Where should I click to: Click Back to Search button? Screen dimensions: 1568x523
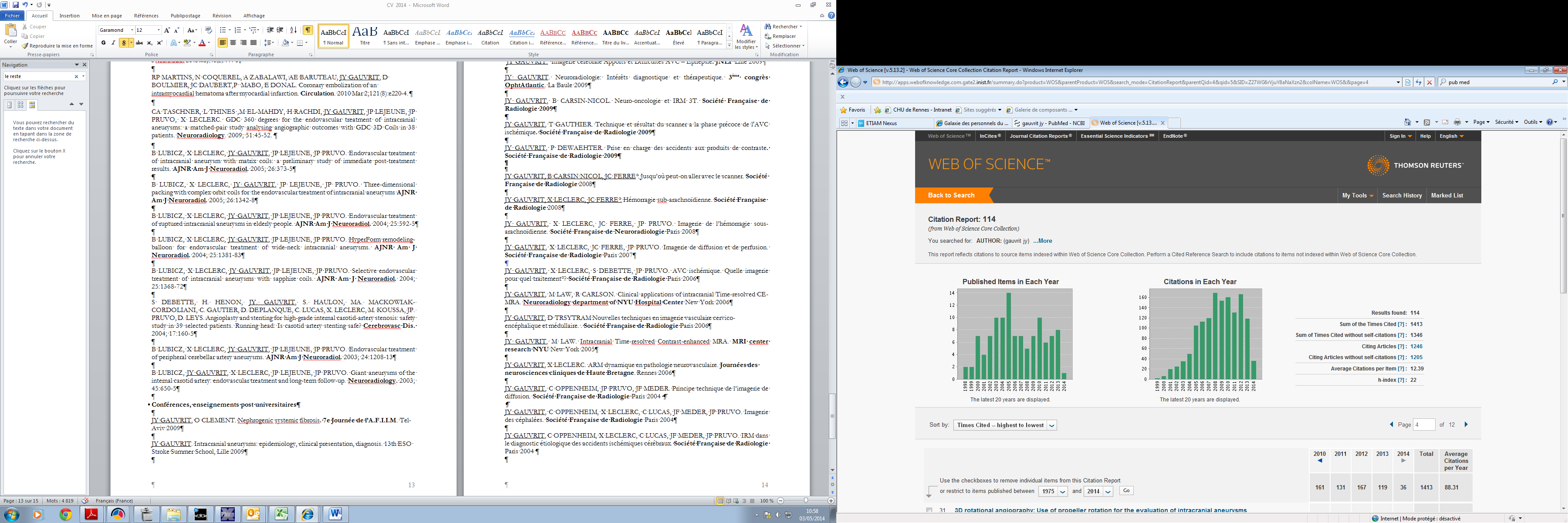pos(951,195)
